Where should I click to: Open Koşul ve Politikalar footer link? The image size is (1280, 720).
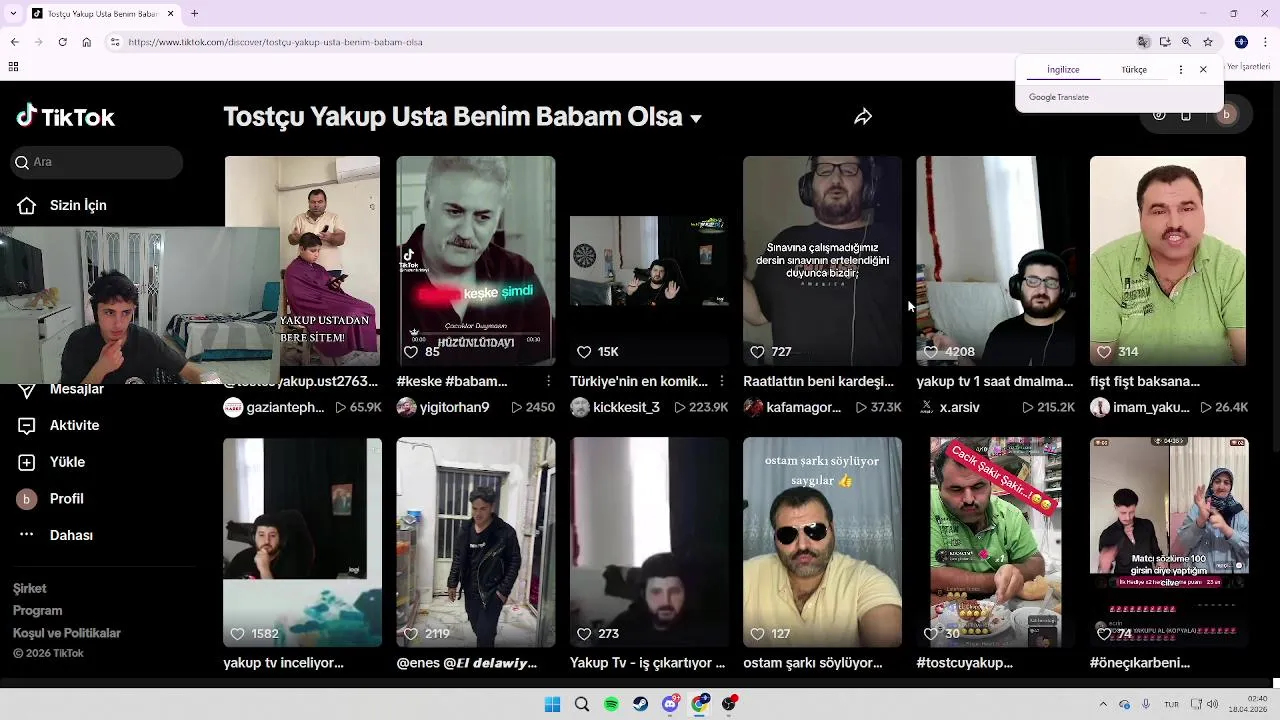point(67,633)
